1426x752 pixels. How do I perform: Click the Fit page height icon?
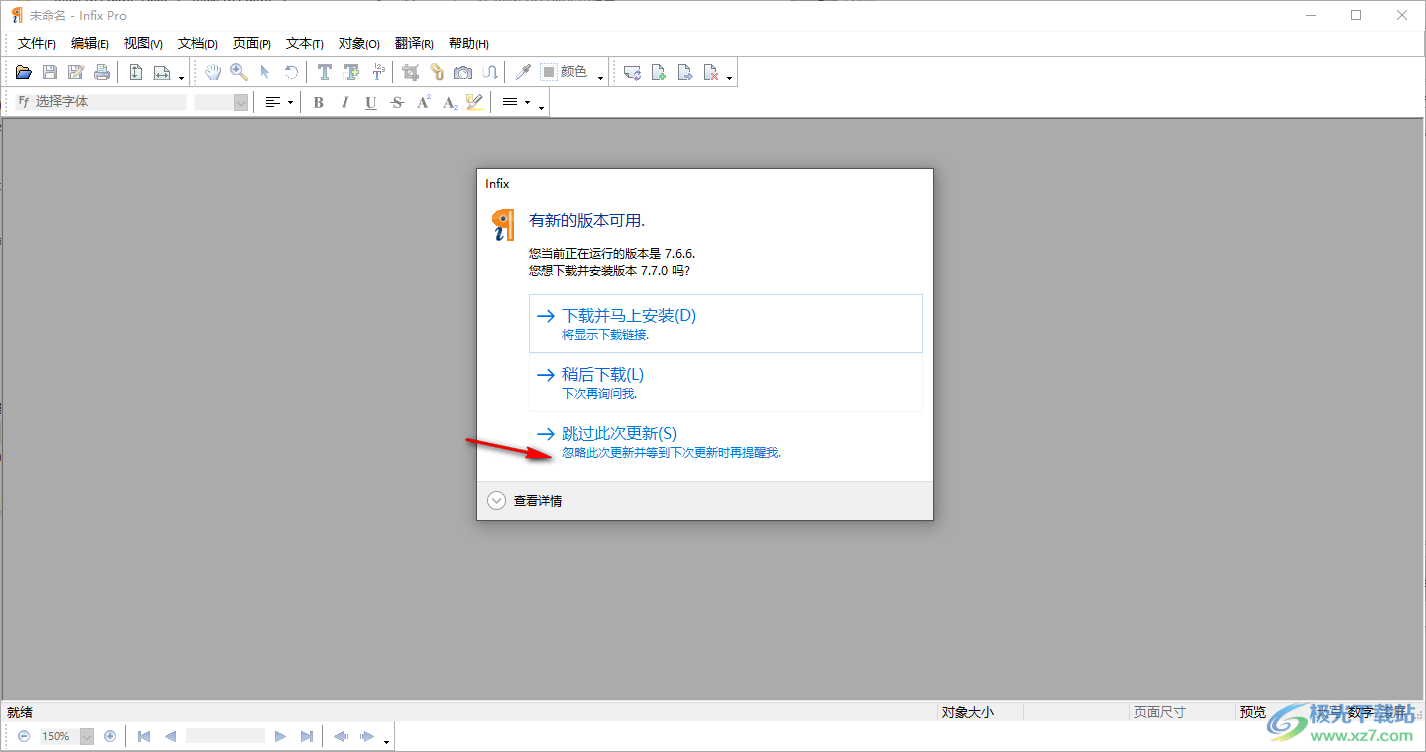click(x=136, y=72)
